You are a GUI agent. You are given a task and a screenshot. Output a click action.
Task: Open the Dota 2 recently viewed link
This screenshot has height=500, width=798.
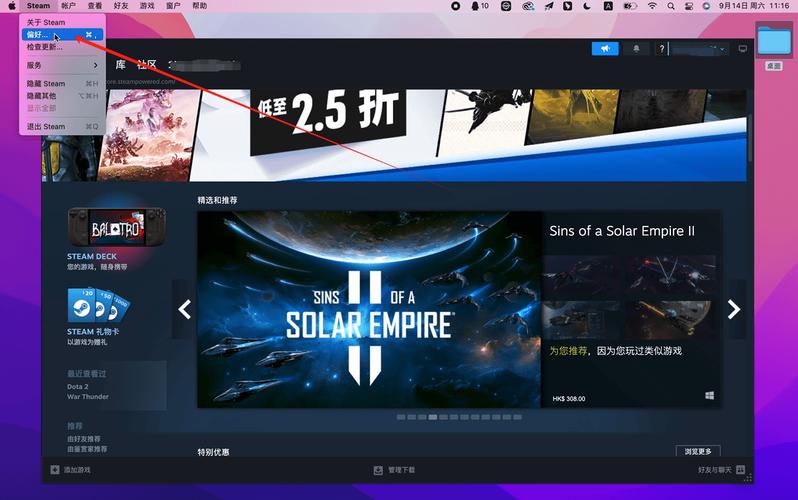(x=77, y=386)
